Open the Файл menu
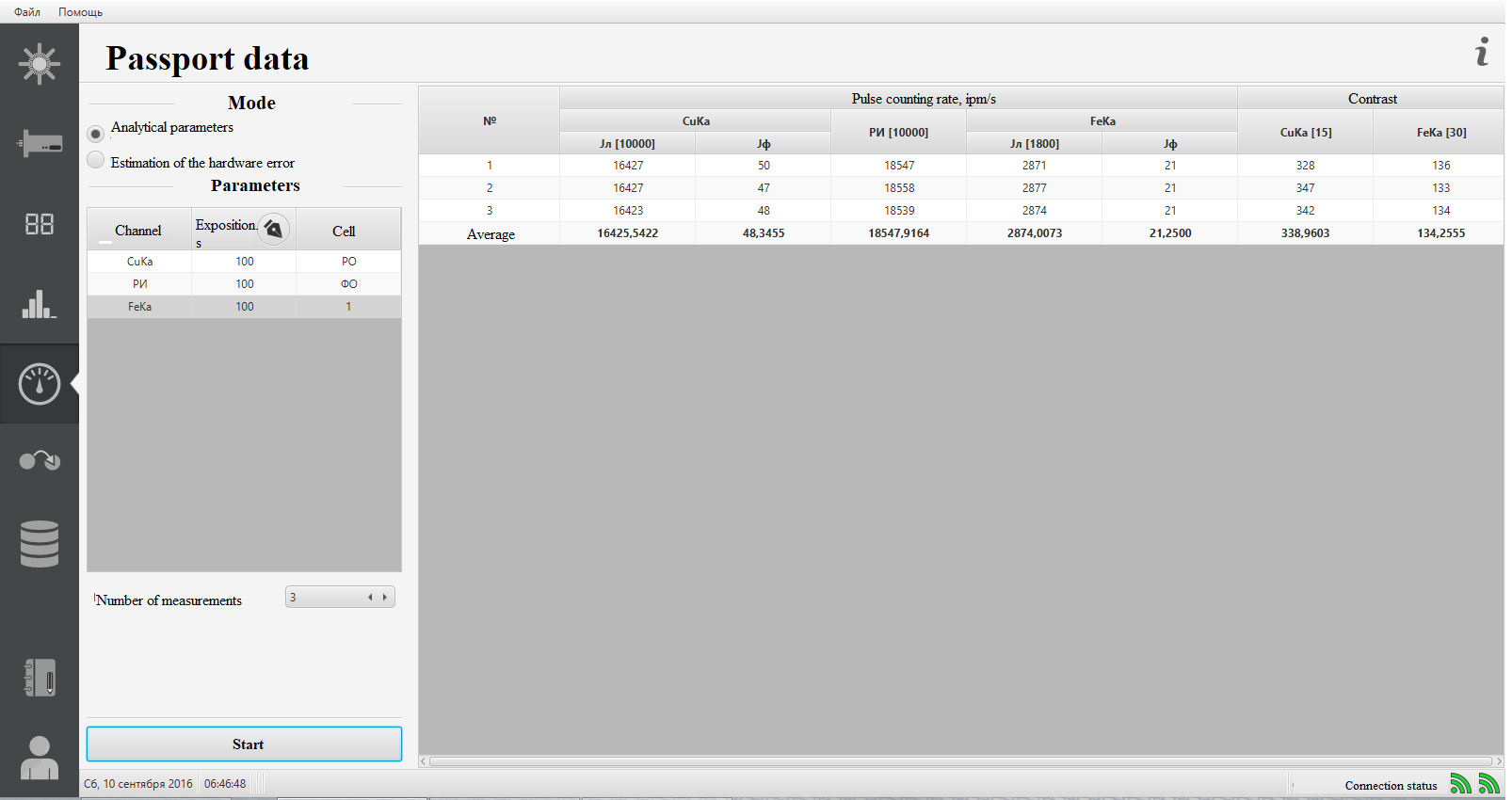 click(27, 12)
